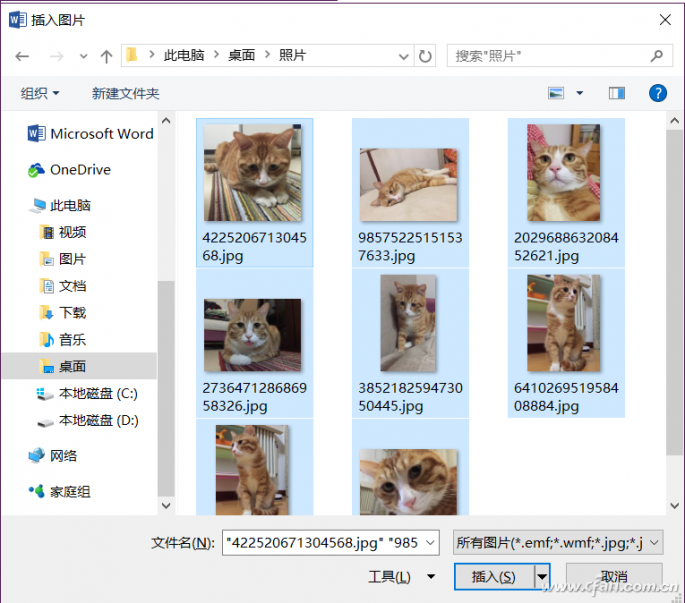Expand the address bar history dropdown
Image resolution: width=685 pixels, height=603 pixels.
pyautogui.click(x=402, y=57)
